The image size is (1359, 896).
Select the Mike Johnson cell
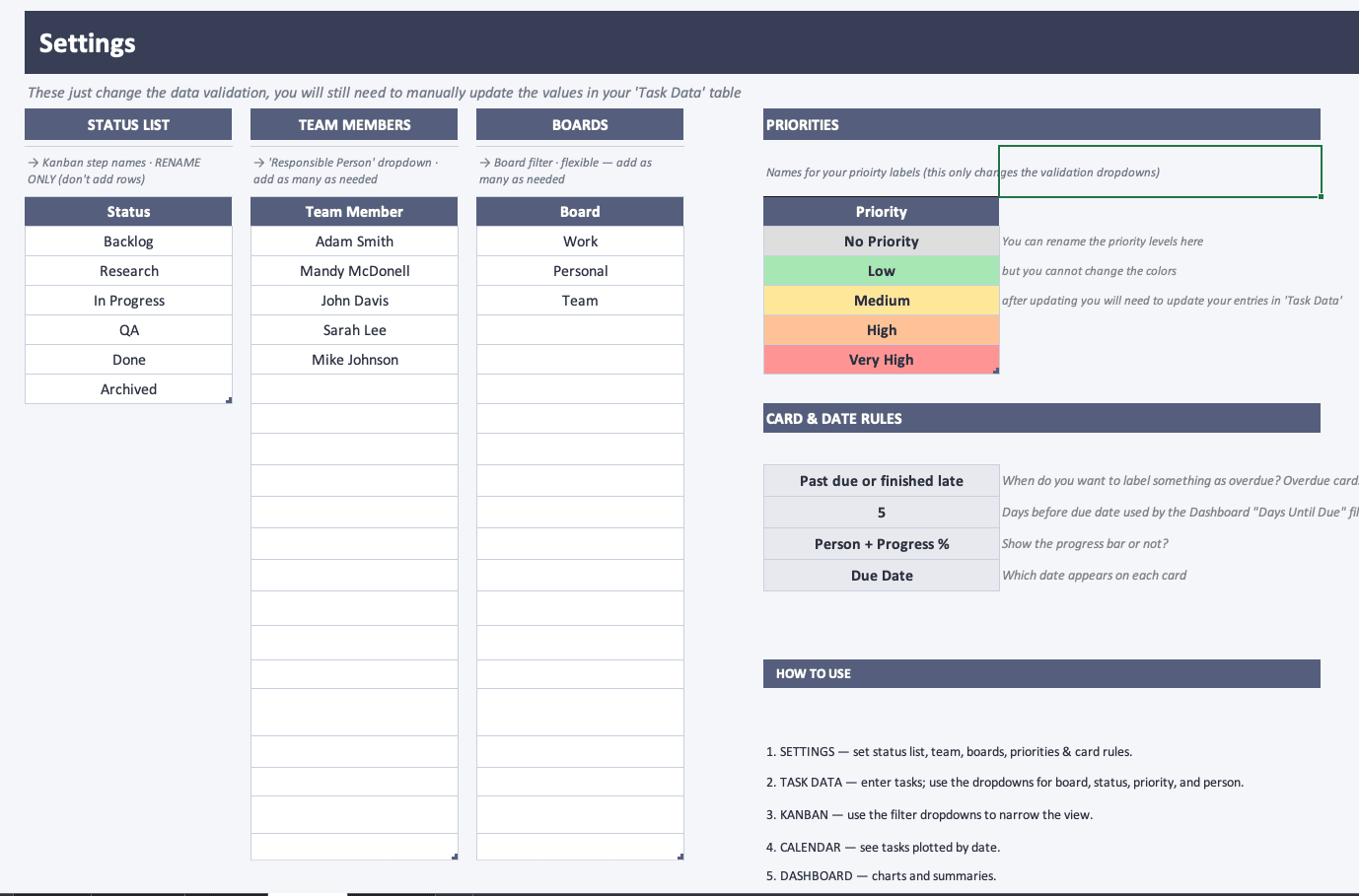[354, 360]
